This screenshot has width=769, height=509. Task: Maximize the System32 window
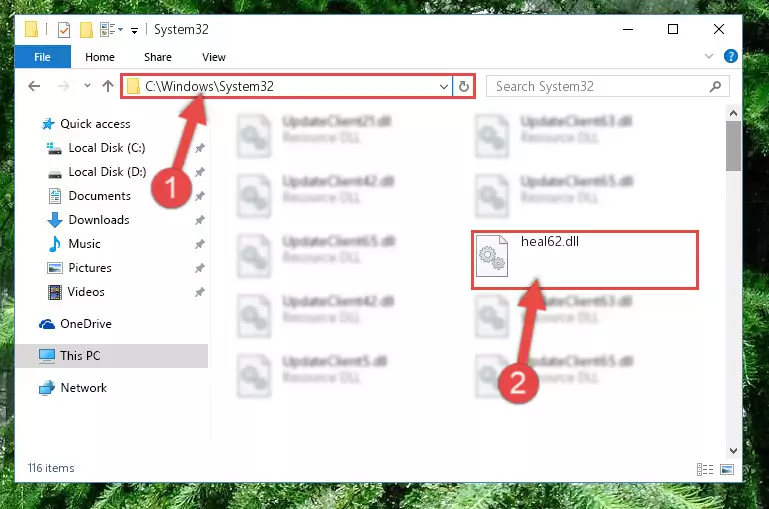click(x=673, y=29)
